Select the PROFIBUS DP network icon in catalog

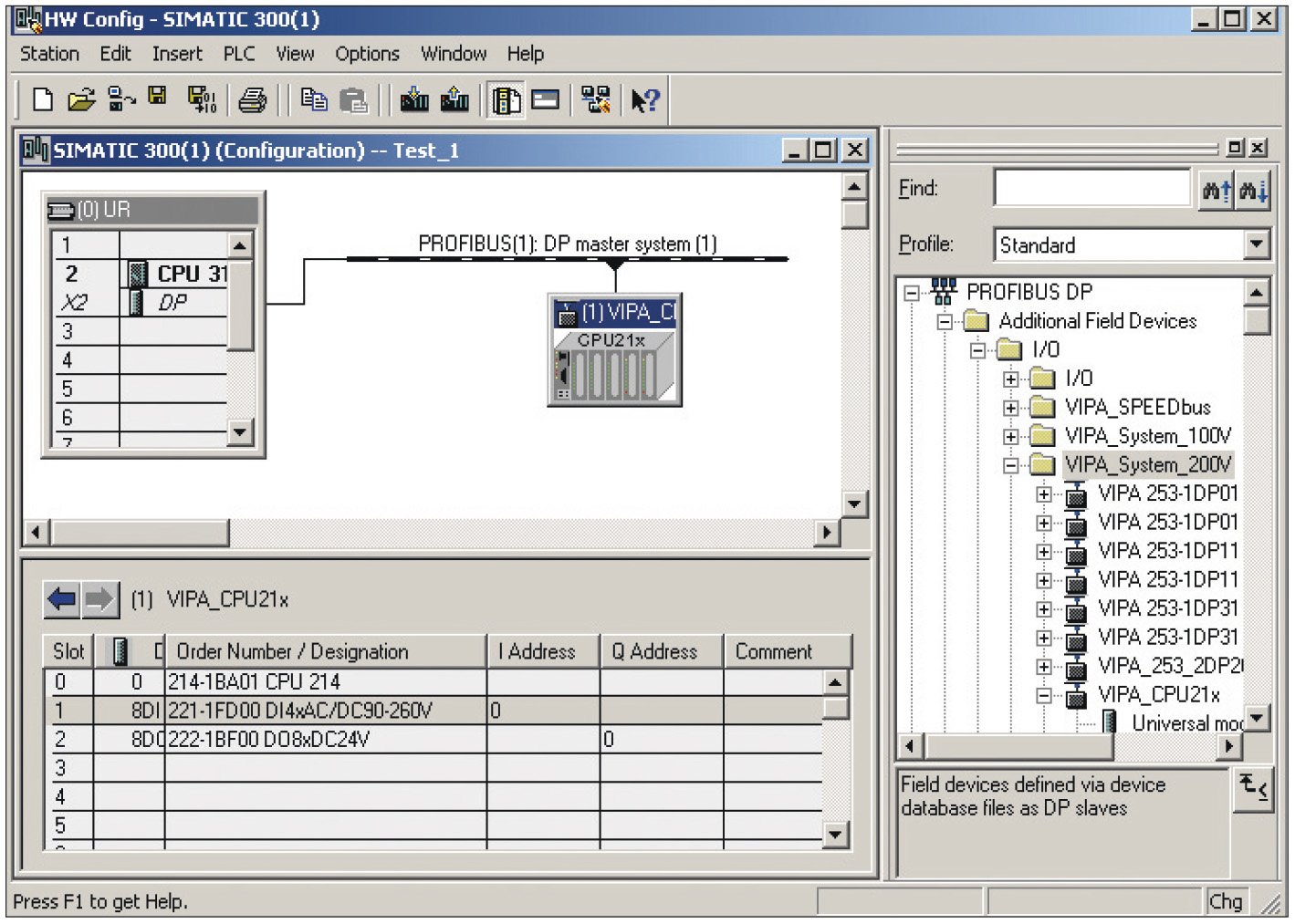[943, 292]
